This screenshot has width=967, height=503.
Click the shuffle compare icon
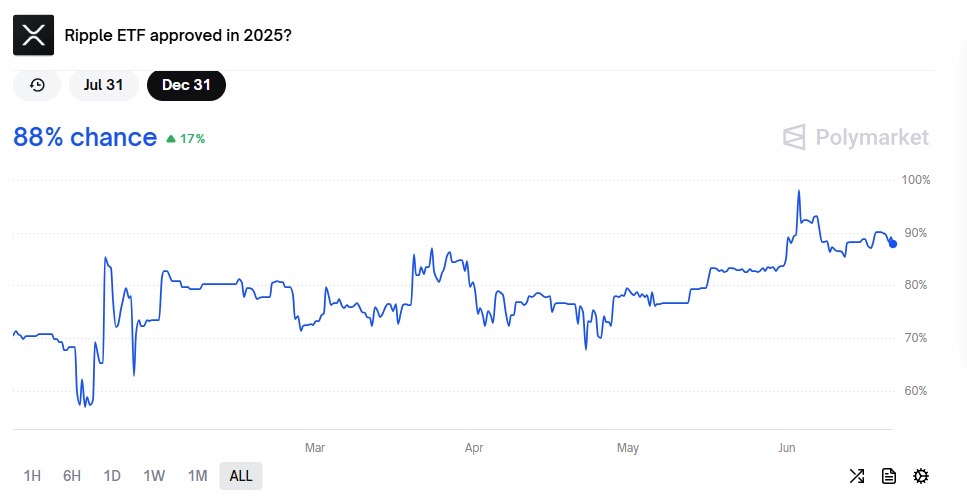click(x=857, y=476)
